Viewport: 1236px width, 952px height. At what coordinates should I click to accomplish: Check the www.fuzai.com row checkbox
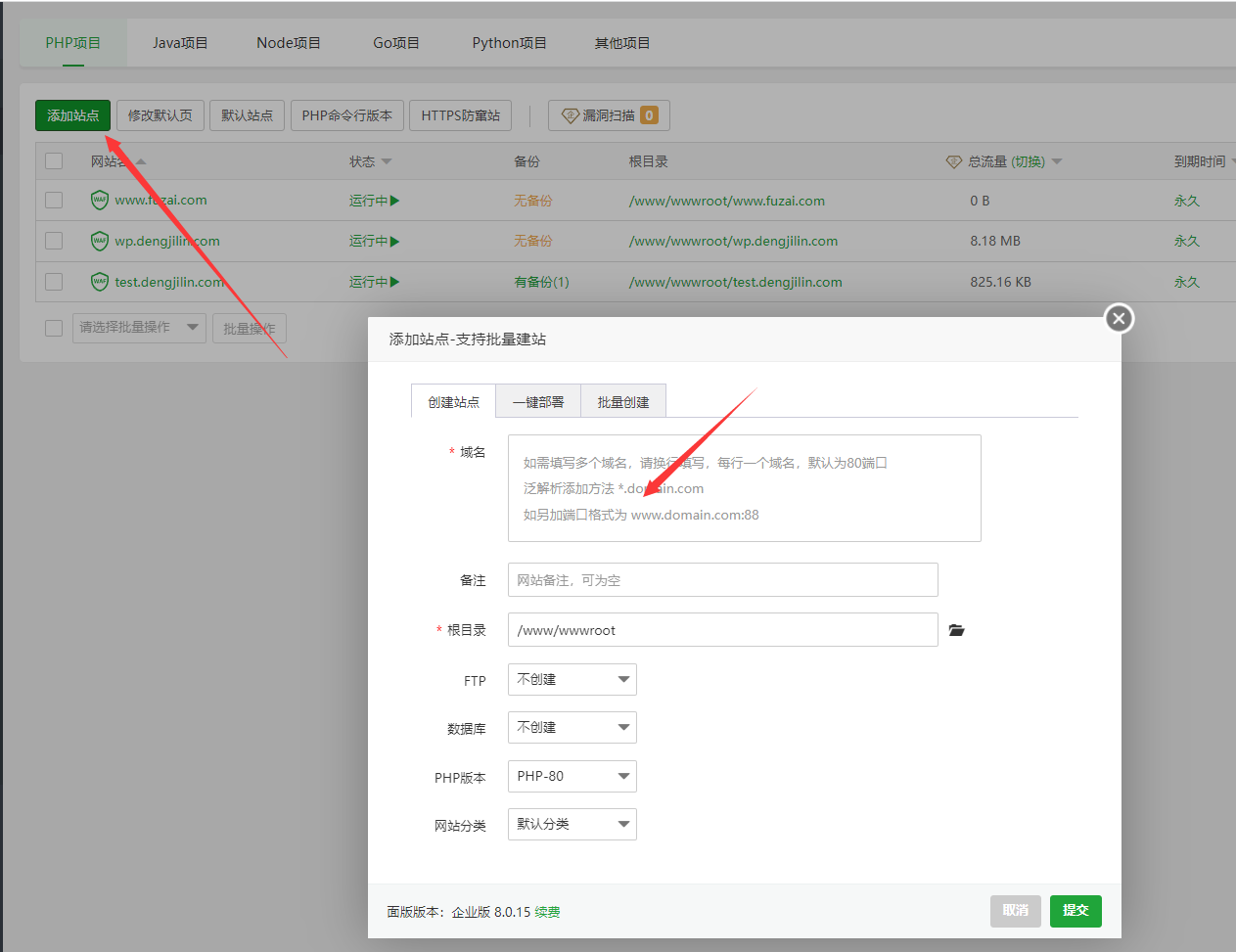pyautogui.click(x=54, y=200)
